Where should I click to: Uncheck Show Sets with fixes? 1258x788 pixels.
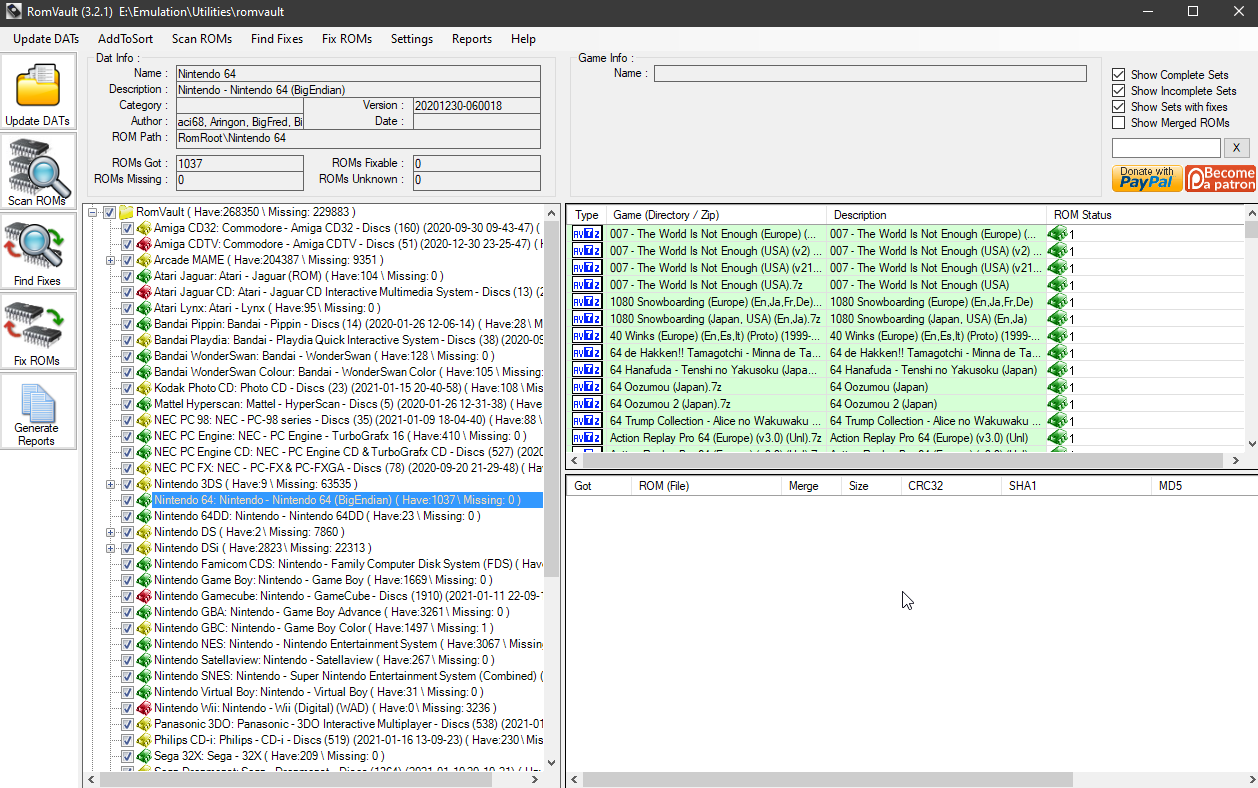[1119, 107]
